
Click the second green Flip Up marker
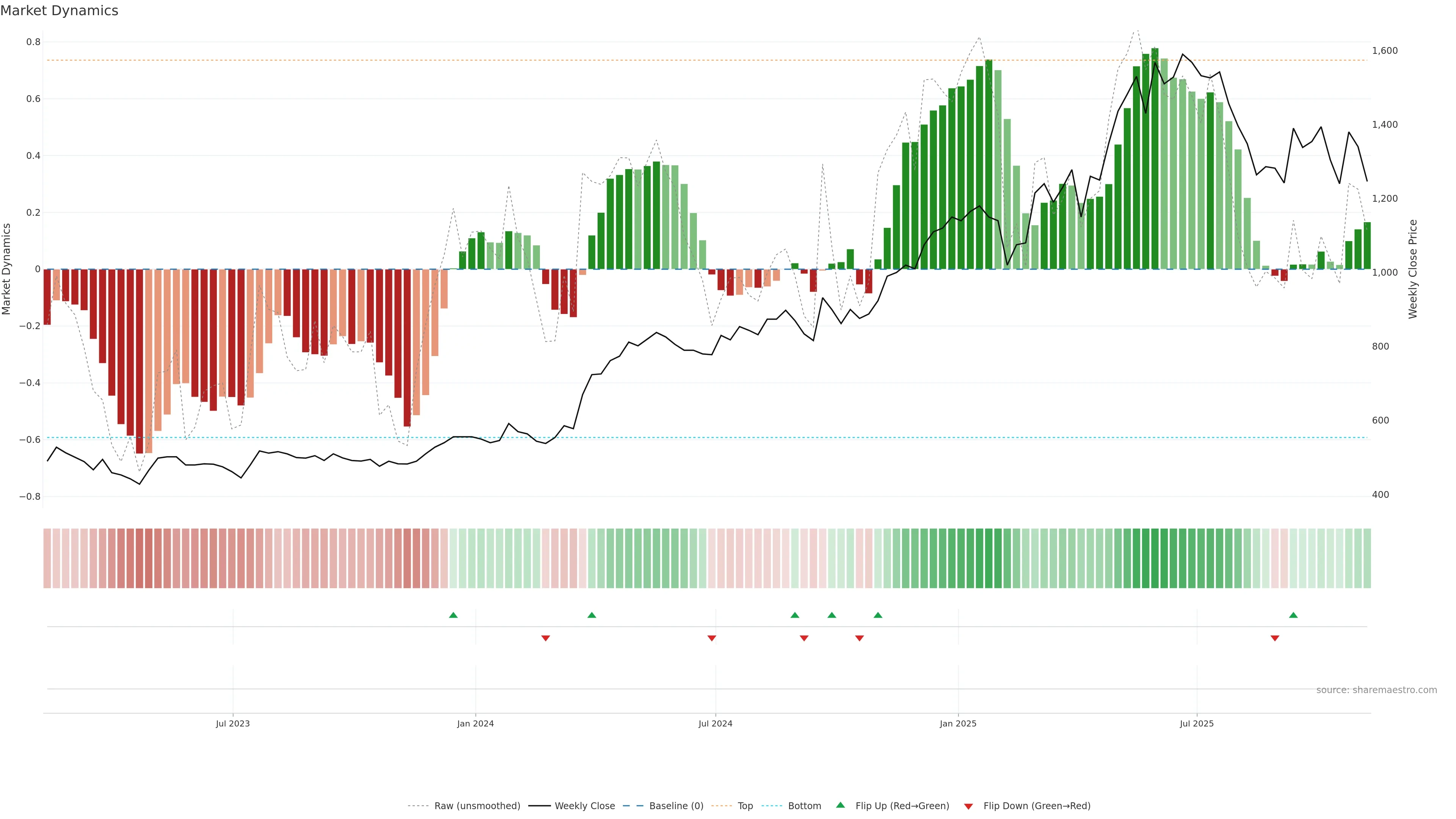pos(592,615)
